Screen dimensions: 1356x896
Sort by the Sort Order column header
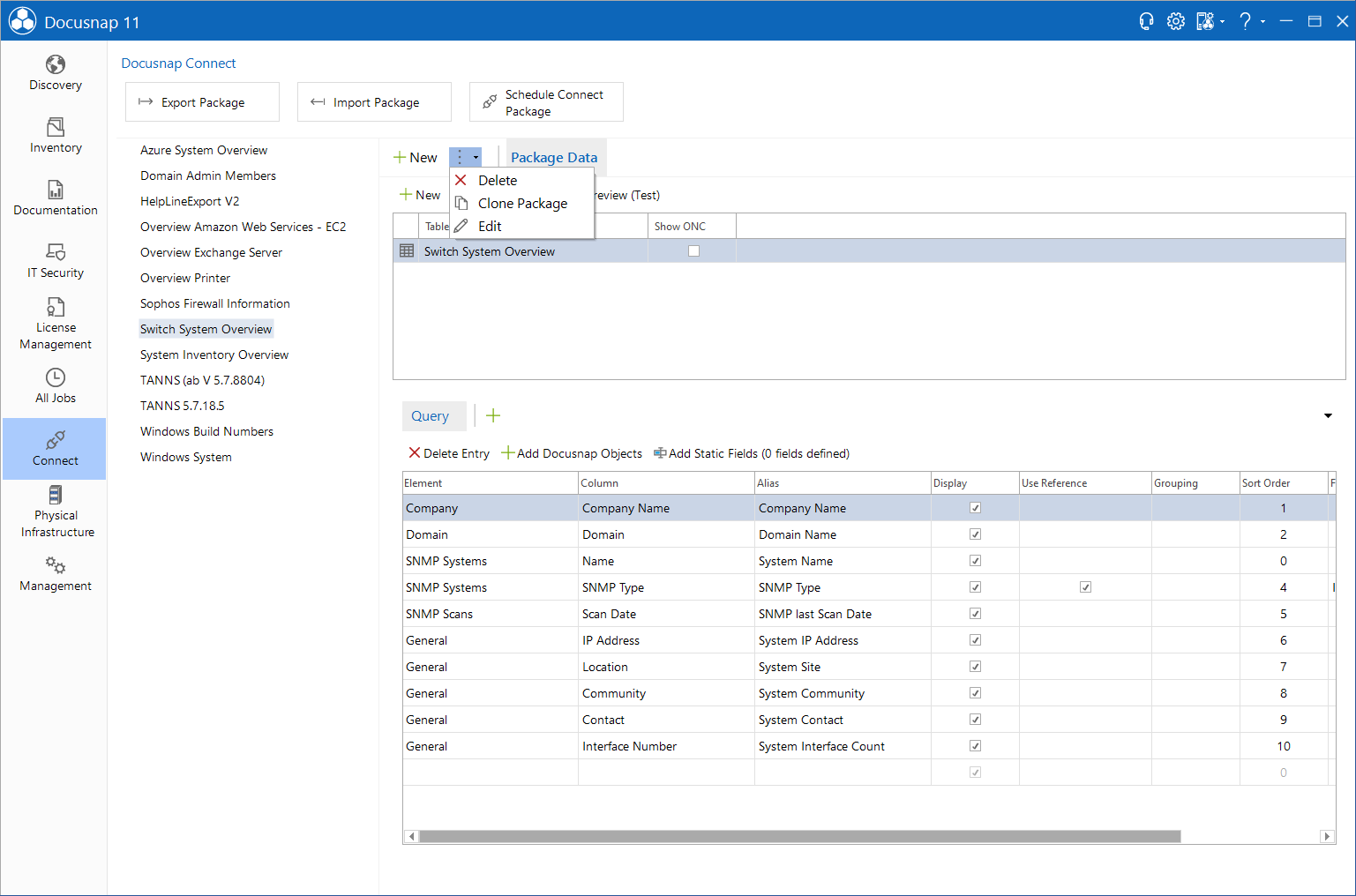(1283, 483)
